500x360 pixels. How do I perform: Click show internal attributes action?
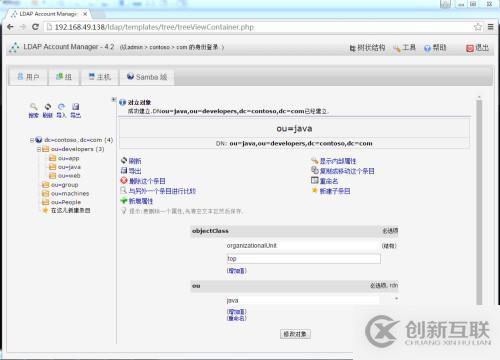pyautogui.click(x=334, y=161)
